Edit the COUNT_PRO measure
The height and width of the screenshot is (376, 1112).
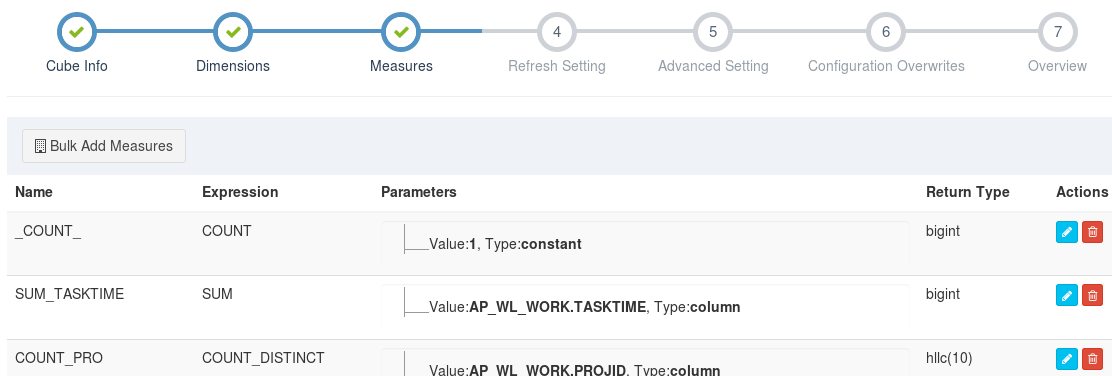click(x=1067, y=359)
